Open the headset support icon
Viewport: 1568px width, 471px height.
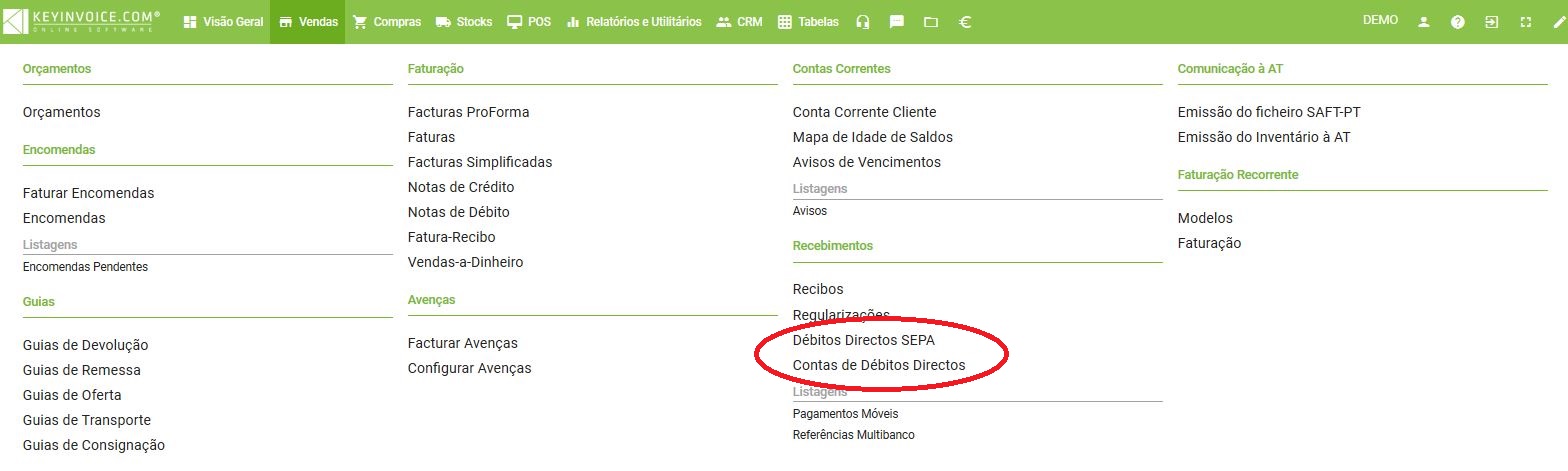[863, 22]
